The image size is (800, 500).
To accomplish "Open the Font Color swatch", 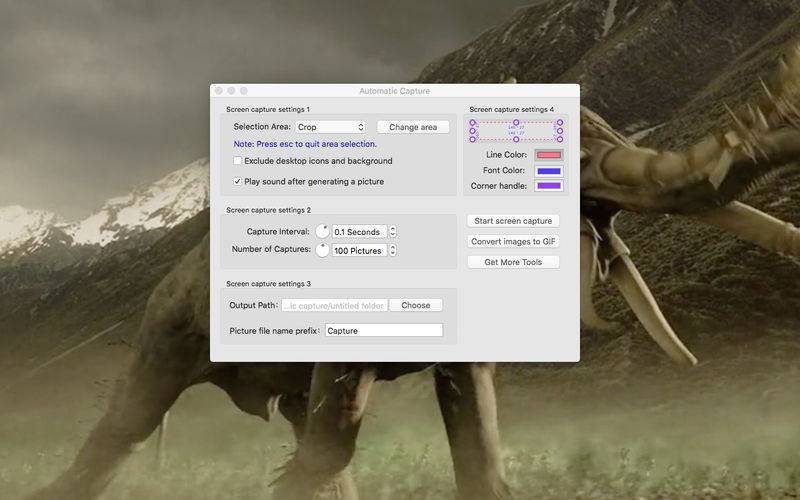I will coord(549,170).
